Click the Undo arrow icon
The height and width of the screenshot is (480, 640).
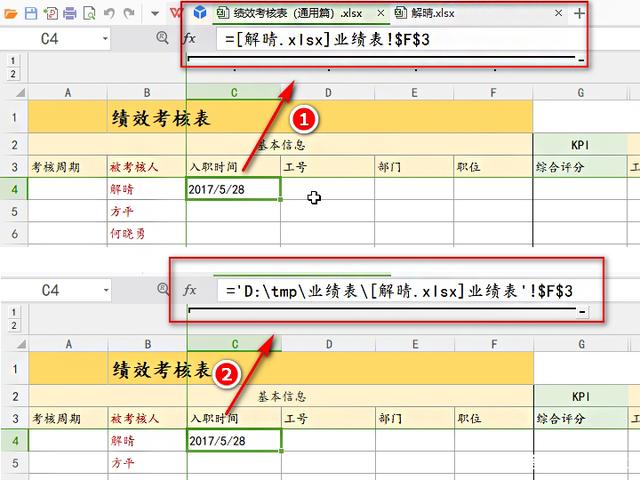pos(109,13)
